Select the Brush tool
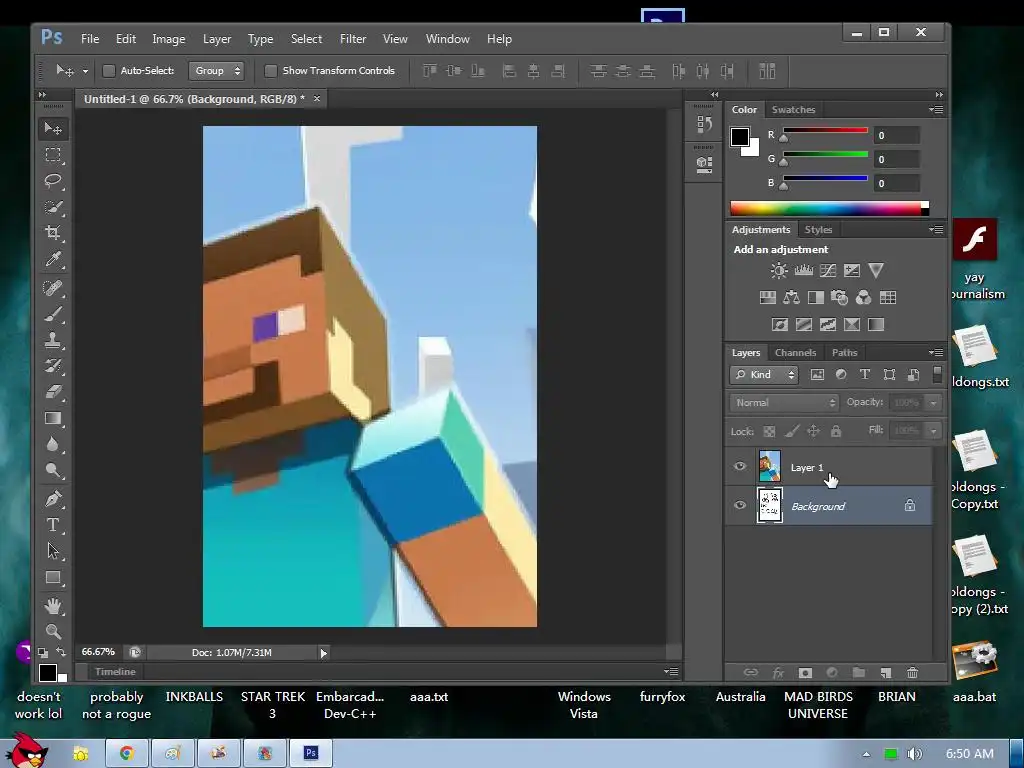The height and width of the screenshot is (768, 1024). coord(53,314)
